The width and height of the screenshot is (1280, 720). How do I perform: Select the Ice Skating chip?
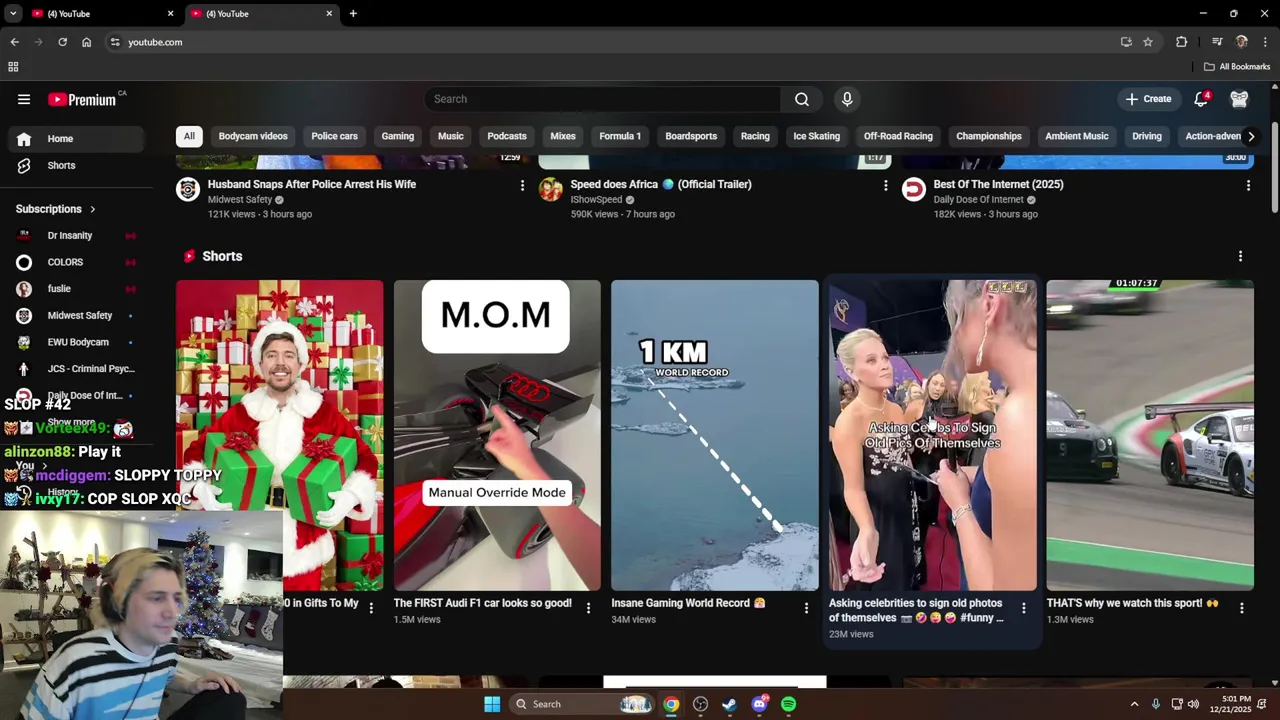(817, 136)
